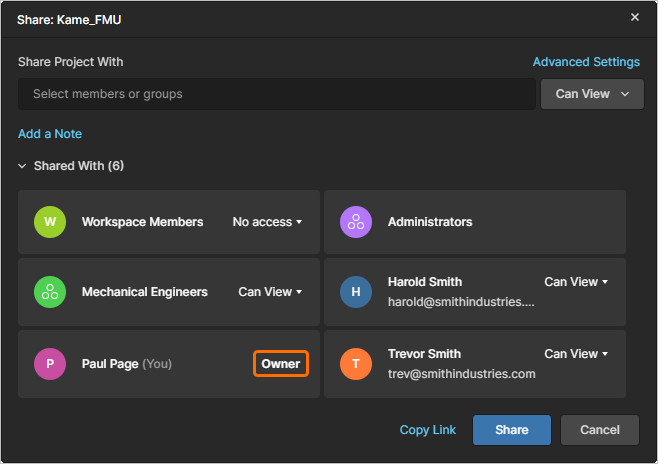This screenshot has width=658, height=464.
Task: Click the Mechanical Engineers group icon
Action: 50,292
